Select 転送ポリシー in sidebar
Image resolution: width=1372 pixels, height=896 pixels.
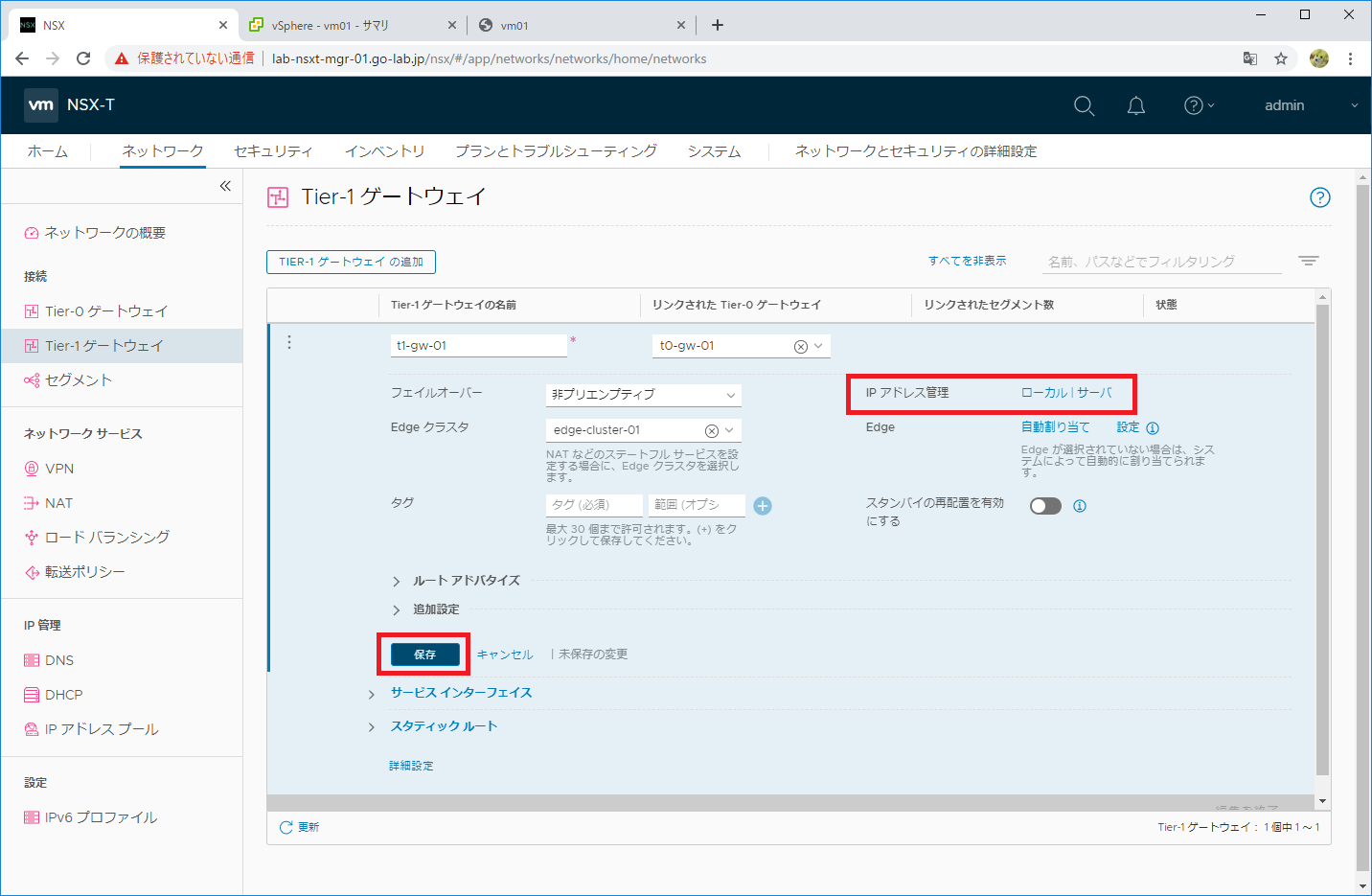click(x=84, y=572)
